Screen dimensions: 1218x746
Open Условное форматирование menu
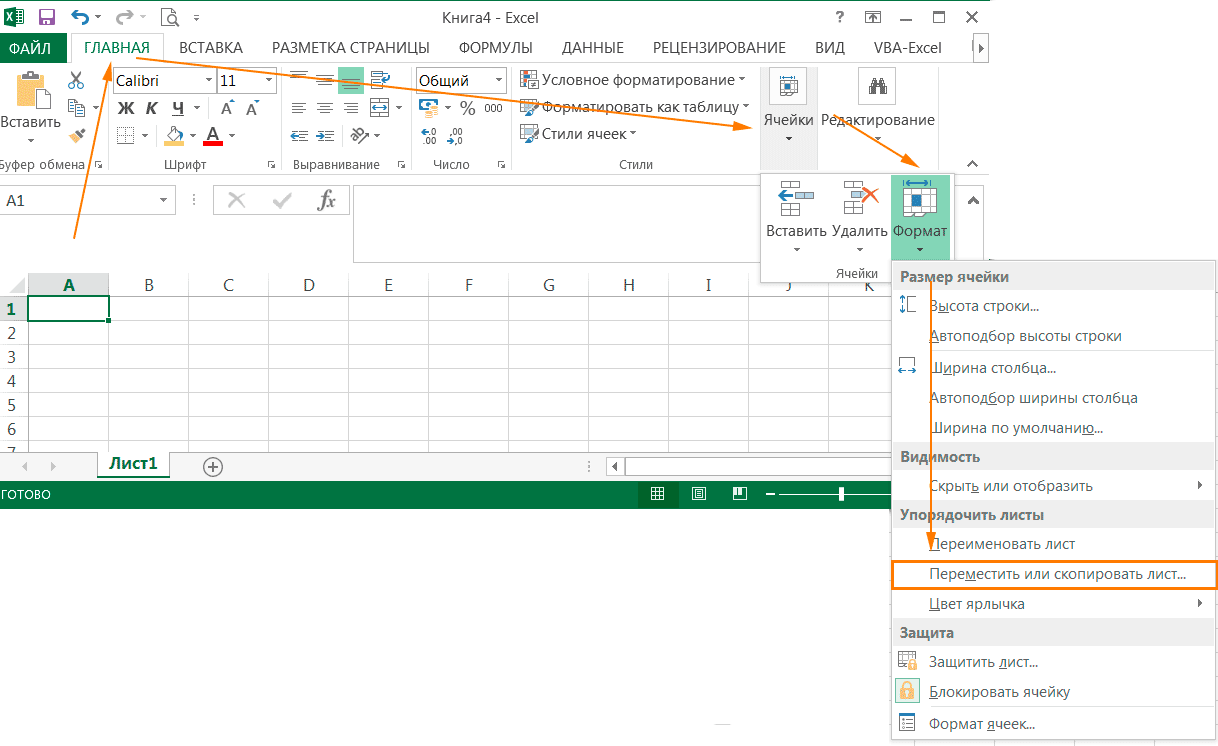(633, 80)
